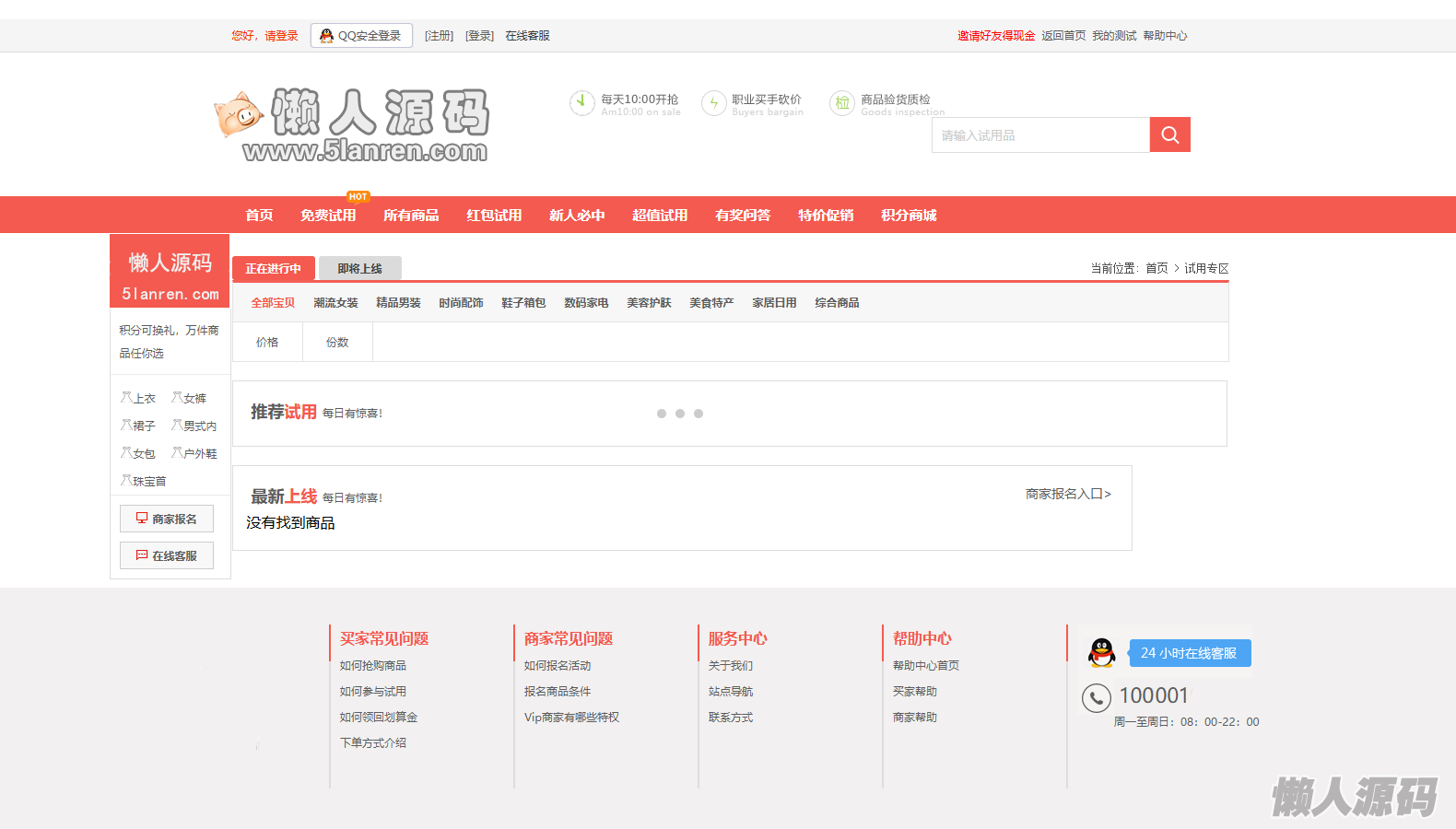
Task: Click the daily 10:00 sale clock icon
Action: (x=581, y=102)
